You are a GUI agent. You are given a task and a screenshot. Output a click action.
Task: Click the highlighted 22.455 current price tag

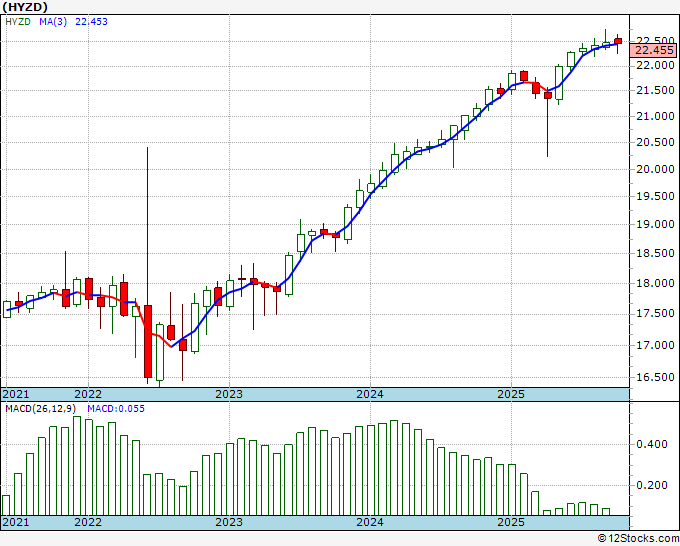654,50
